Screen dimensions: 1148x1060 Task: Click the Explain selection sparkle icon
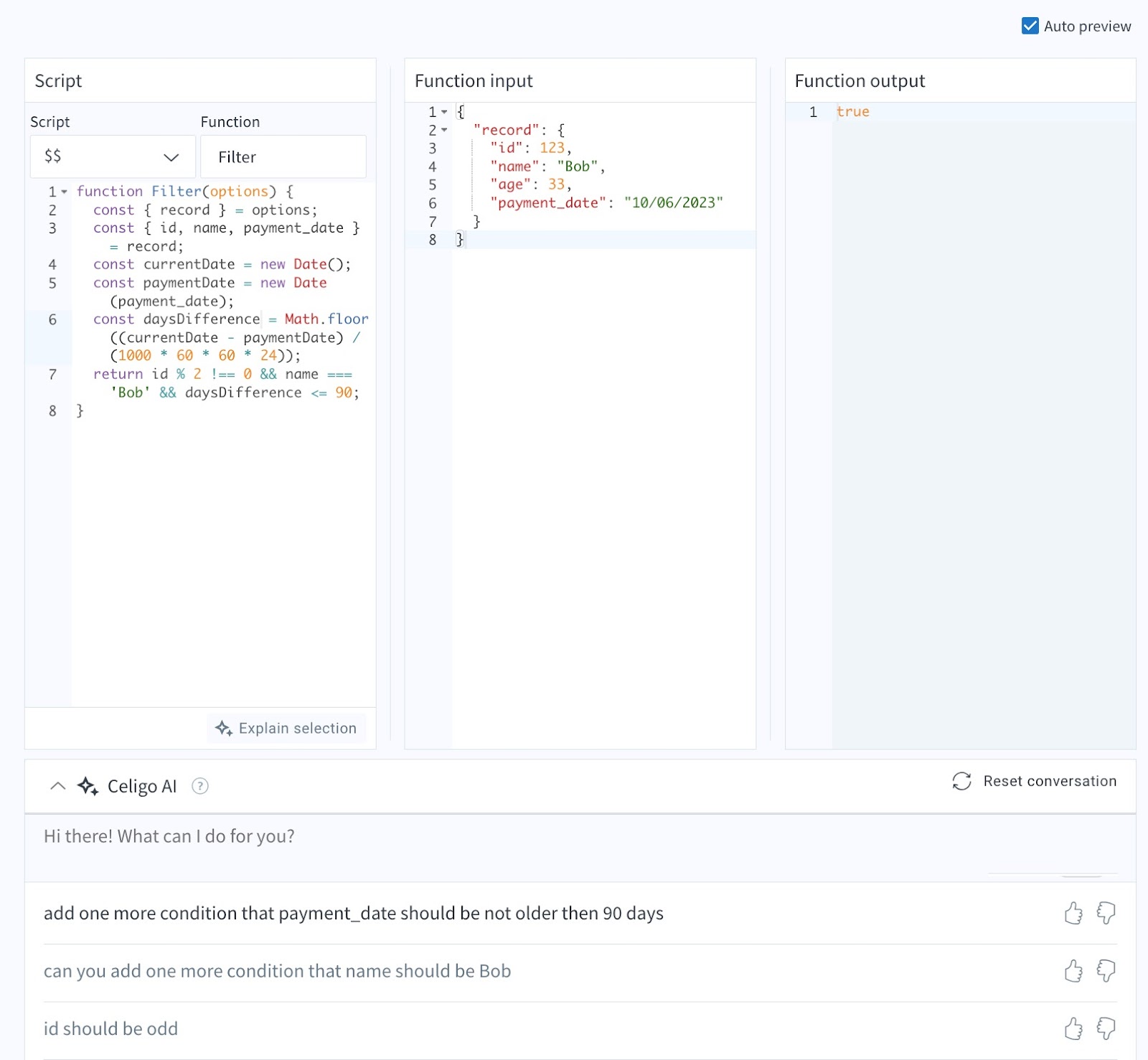click(x=223, y=728)
